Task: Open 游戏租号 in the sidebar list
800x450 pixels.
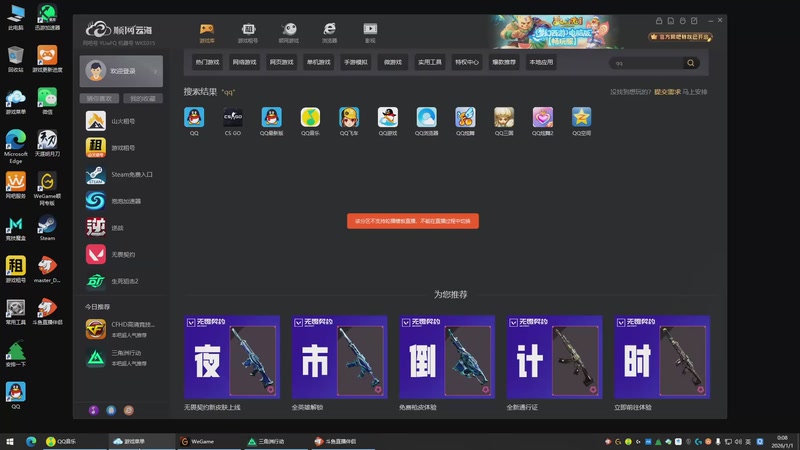Action: 121,147
